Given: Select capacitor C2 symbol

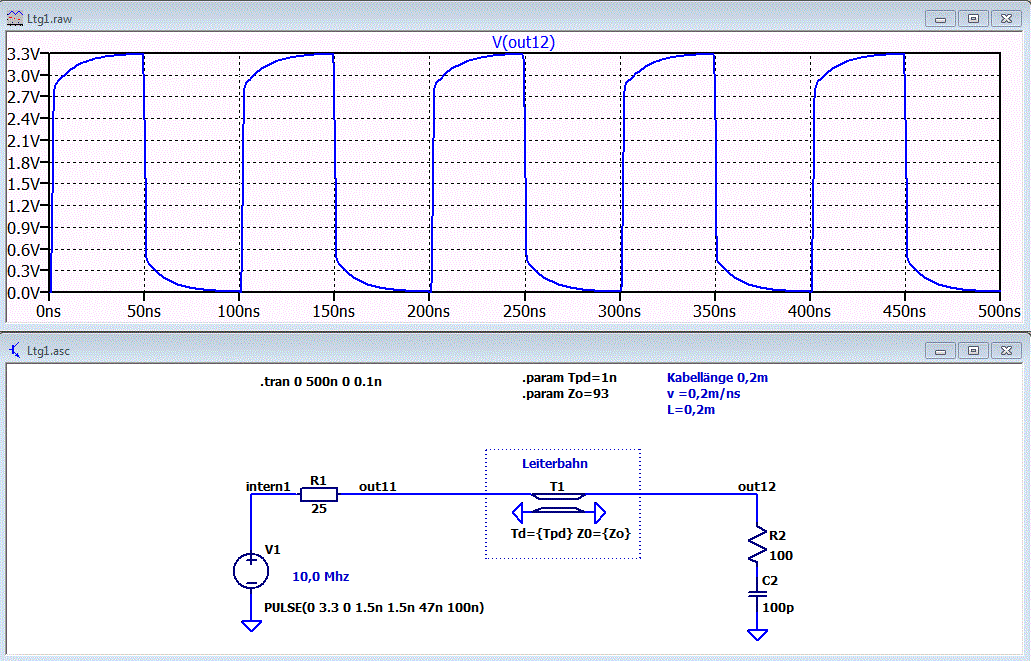Looking at the screenshot, I should click(757, 594).
